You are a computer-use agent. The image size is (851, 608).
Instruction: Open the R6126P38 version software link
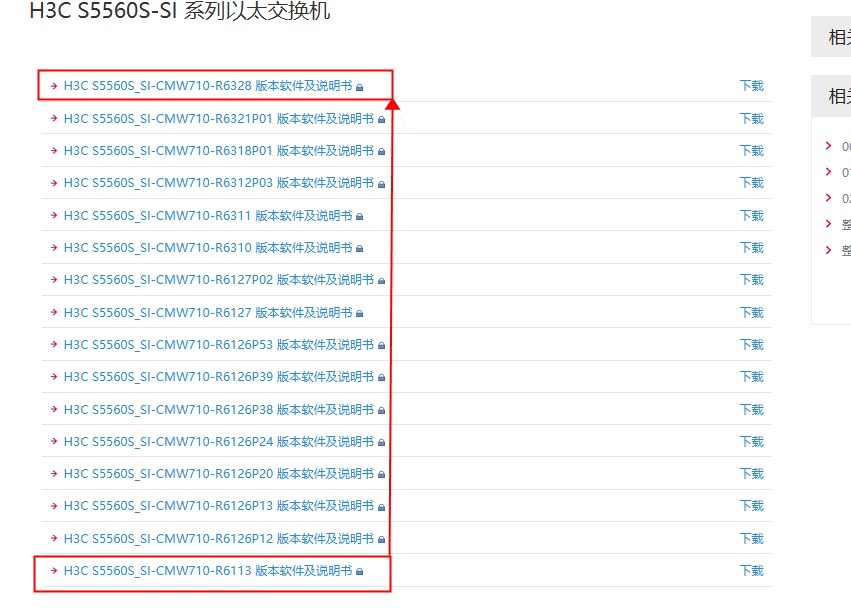(219, 409)
